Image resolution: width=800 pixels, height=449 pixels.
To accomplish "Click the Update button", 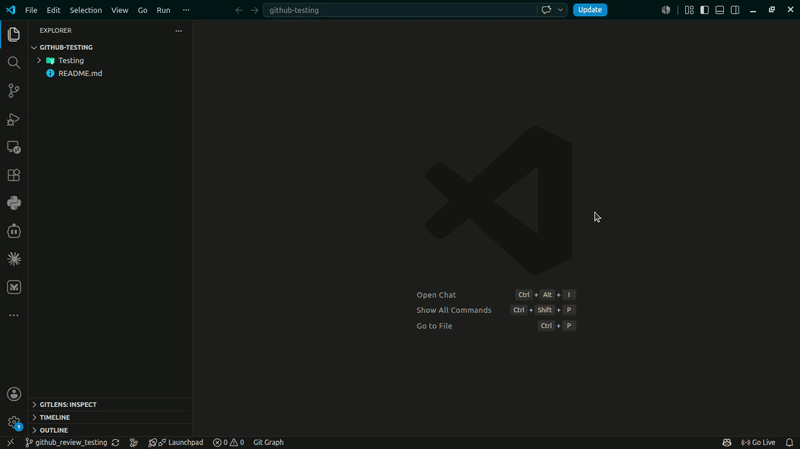I will point(590,10).
